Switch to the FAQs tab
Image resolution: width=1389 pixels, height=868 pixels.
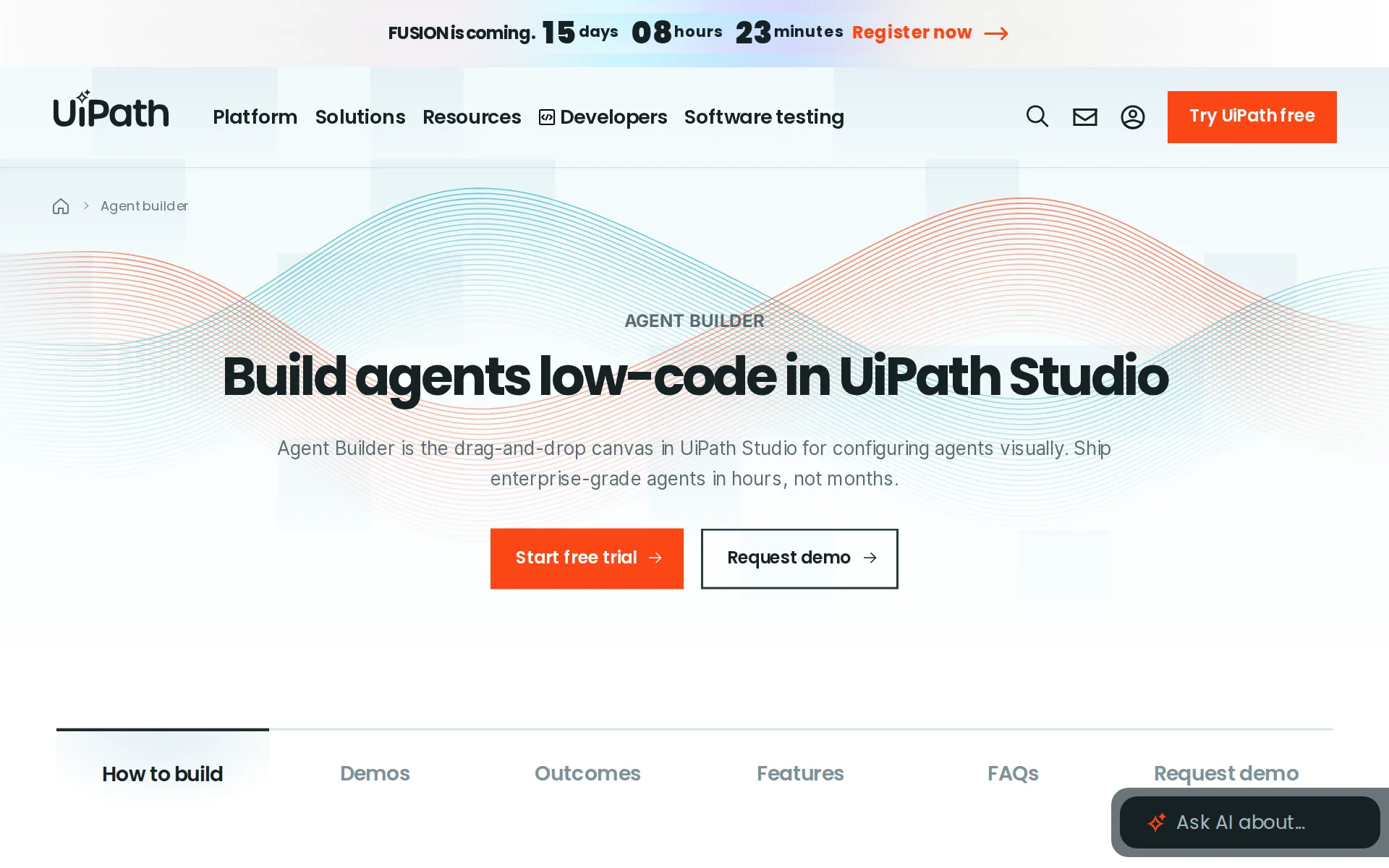click(x=1013, y=773)
